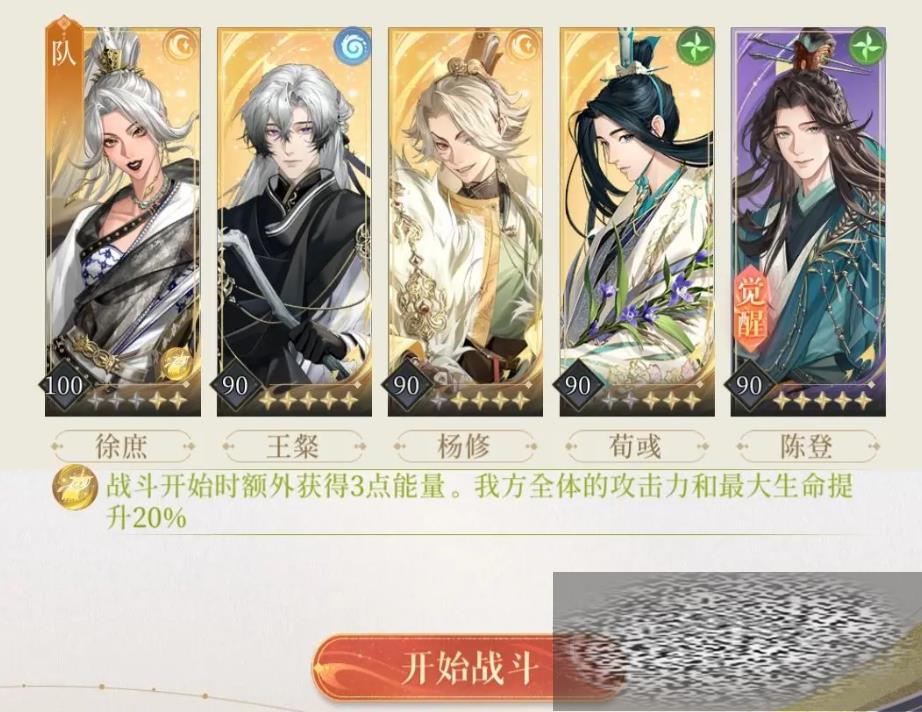Image resolution: width=922 pixels, height=712 pixels.
Task: Click the 杨修 name label
Action: pos(465,447)
